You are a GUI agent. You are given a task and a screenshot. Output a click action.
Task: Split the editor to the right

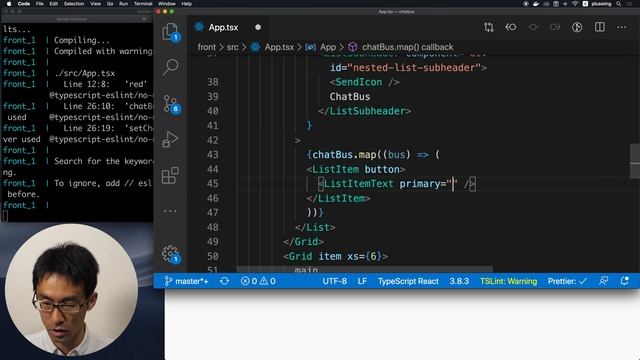click(x=600, y=27)
